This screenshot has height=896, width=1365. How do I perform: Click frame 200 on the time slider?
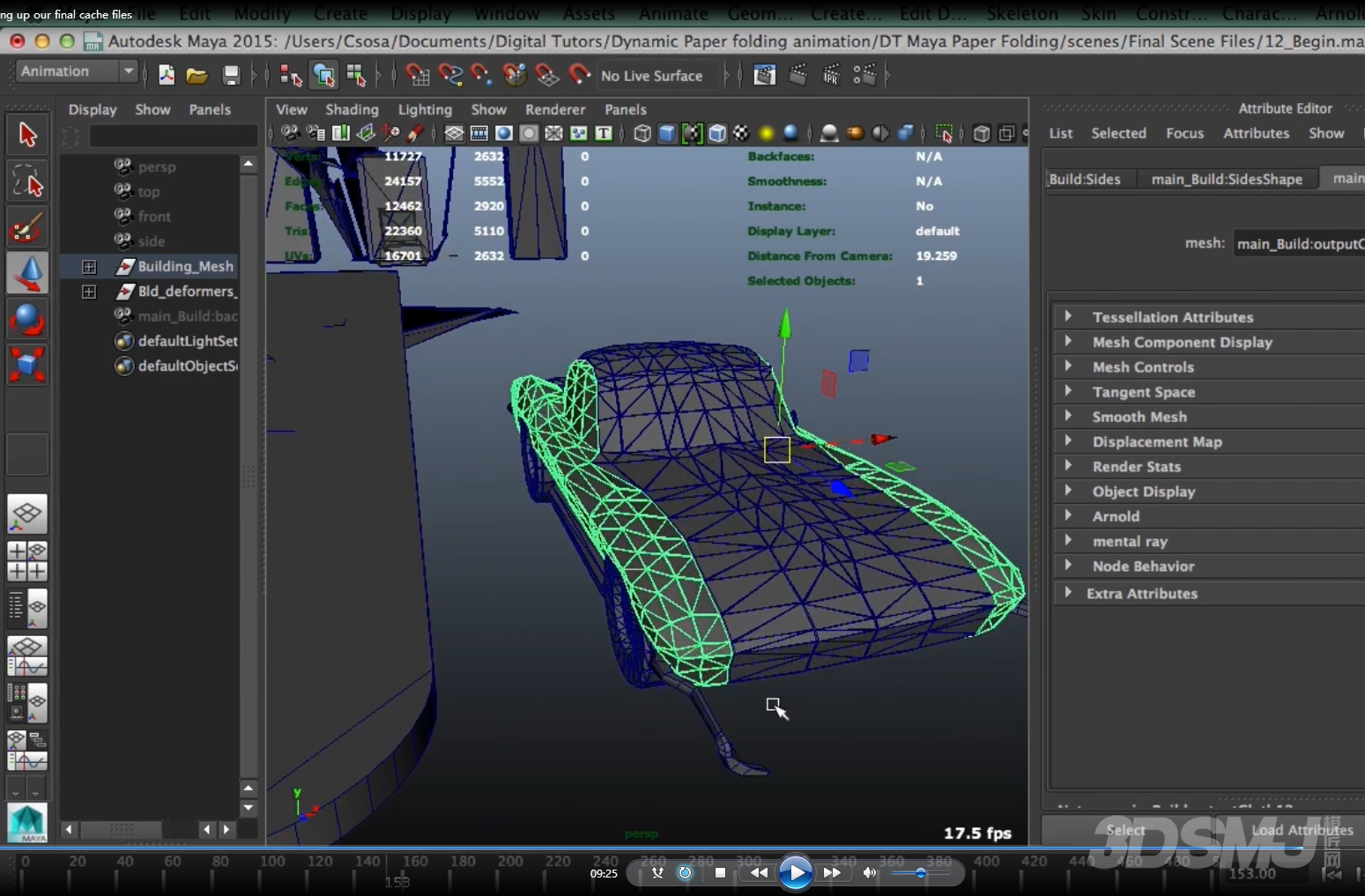tap(510, 862)
